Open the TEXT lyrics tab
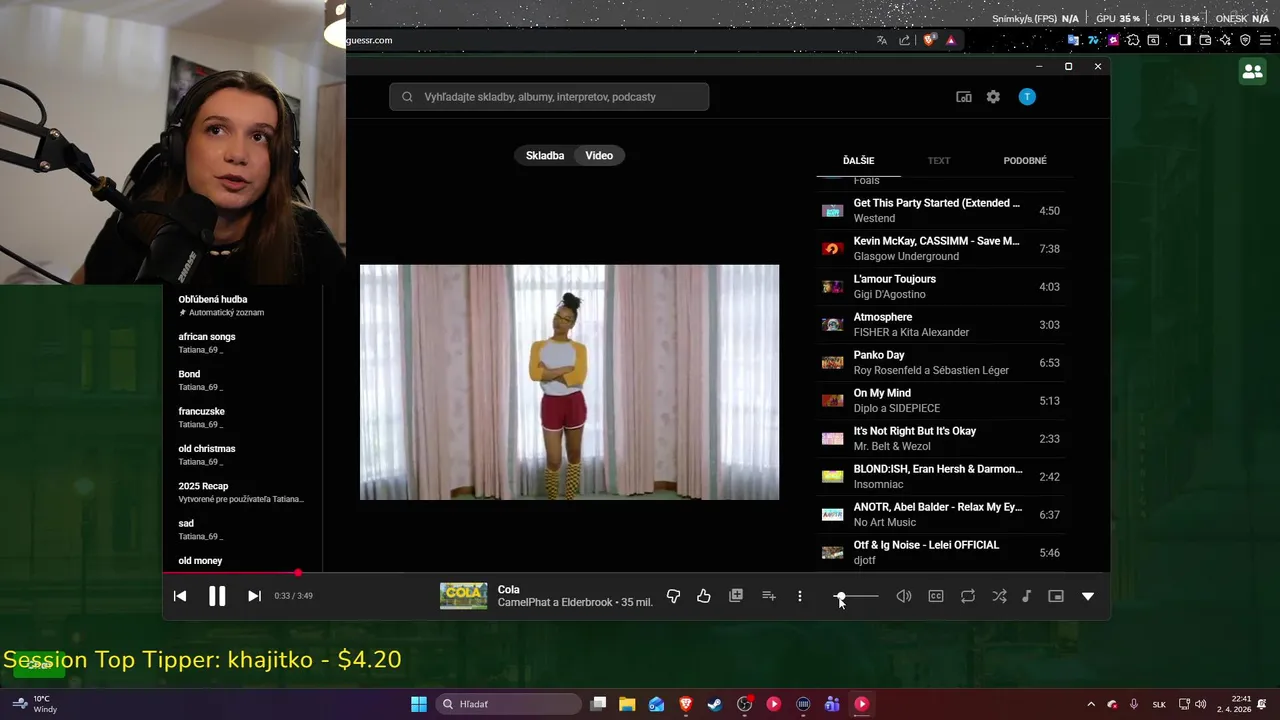 pyautogui.click(x=939, y=161)
